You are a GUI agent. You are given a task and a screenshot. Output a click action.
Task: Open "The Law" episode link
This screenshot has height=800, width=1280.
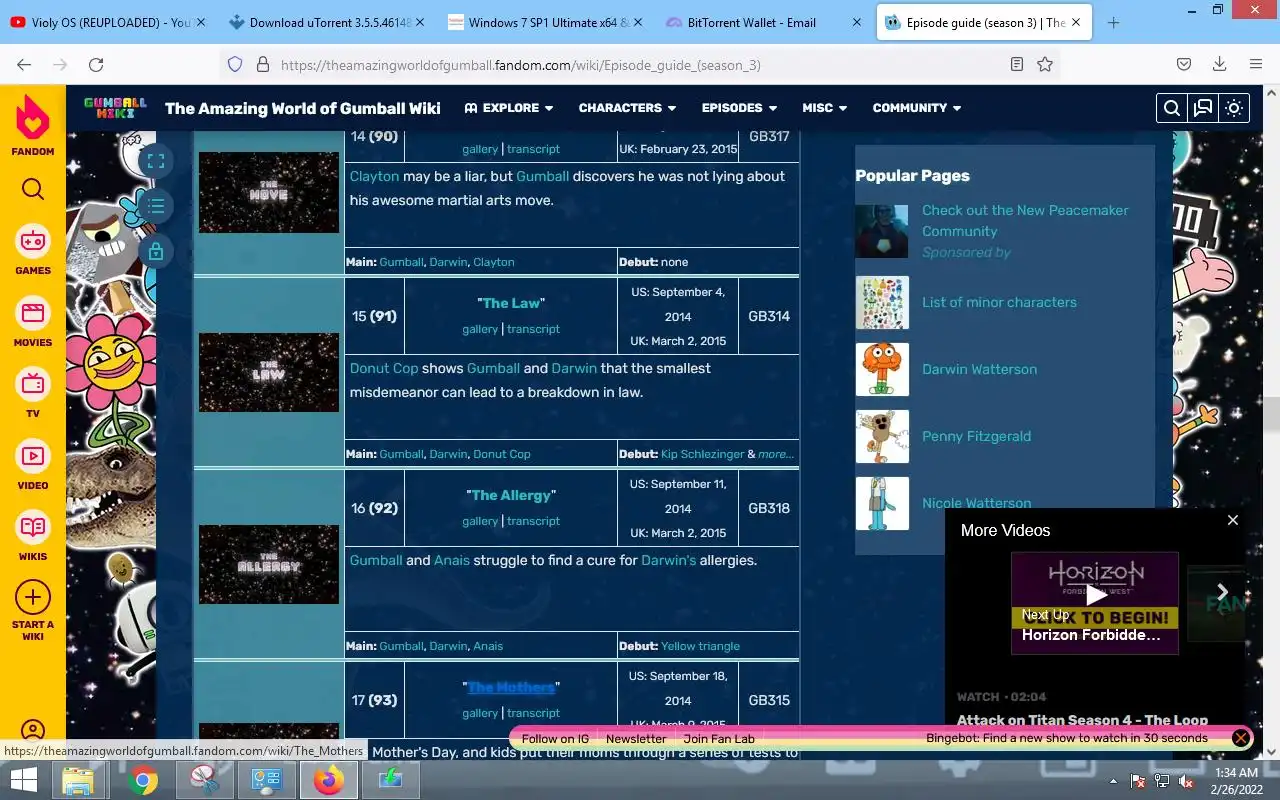click(x=511, y=303)
